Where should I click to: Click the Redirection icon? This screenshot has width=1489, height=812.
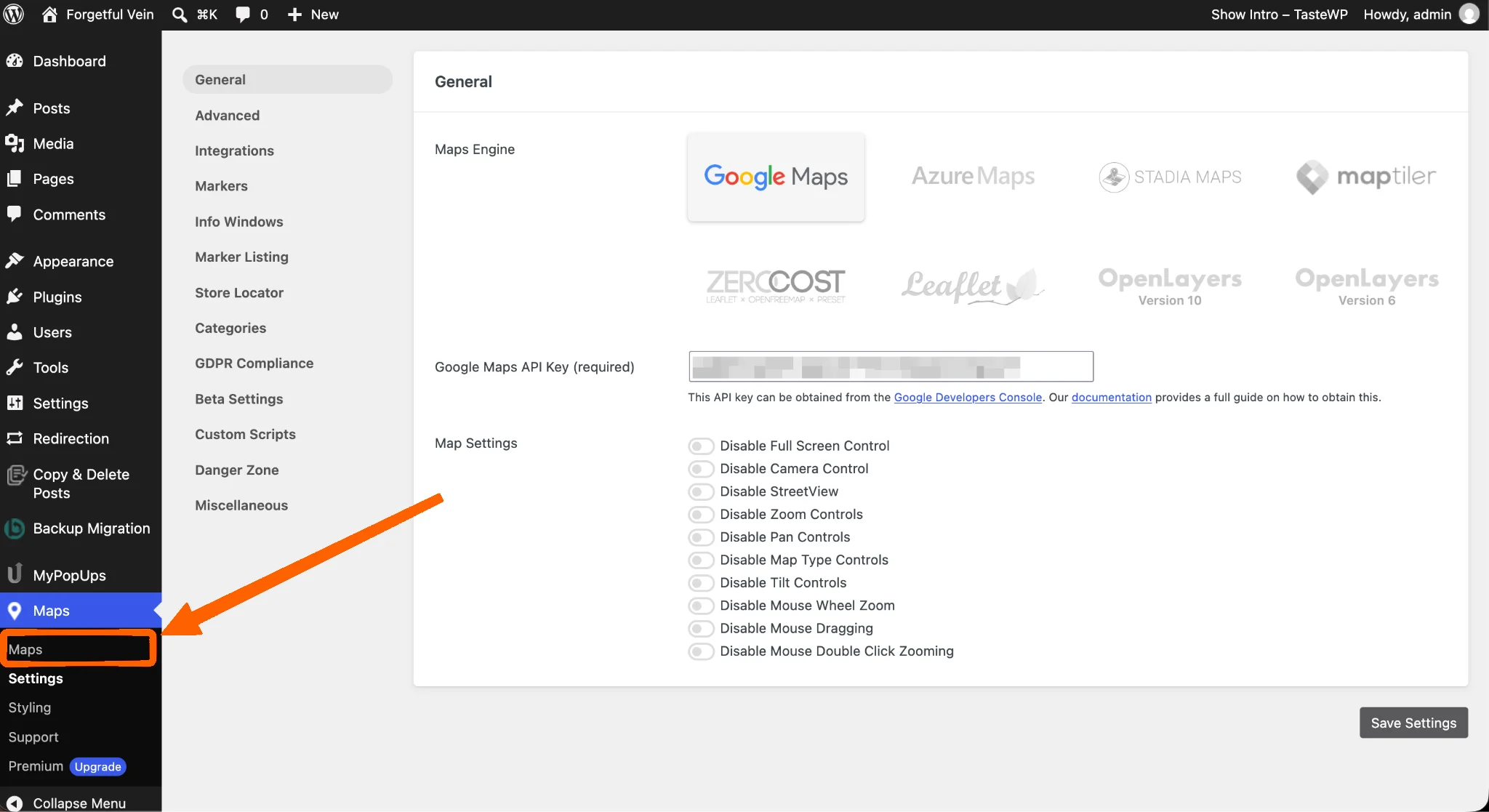(x=15, y=438)
